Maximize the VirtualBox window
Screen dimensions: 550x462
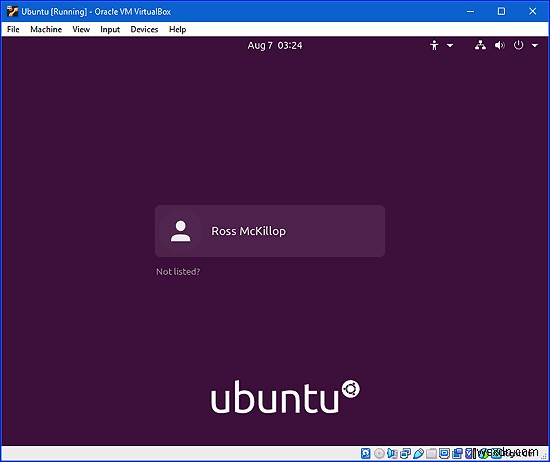click(x=502, y=12)
